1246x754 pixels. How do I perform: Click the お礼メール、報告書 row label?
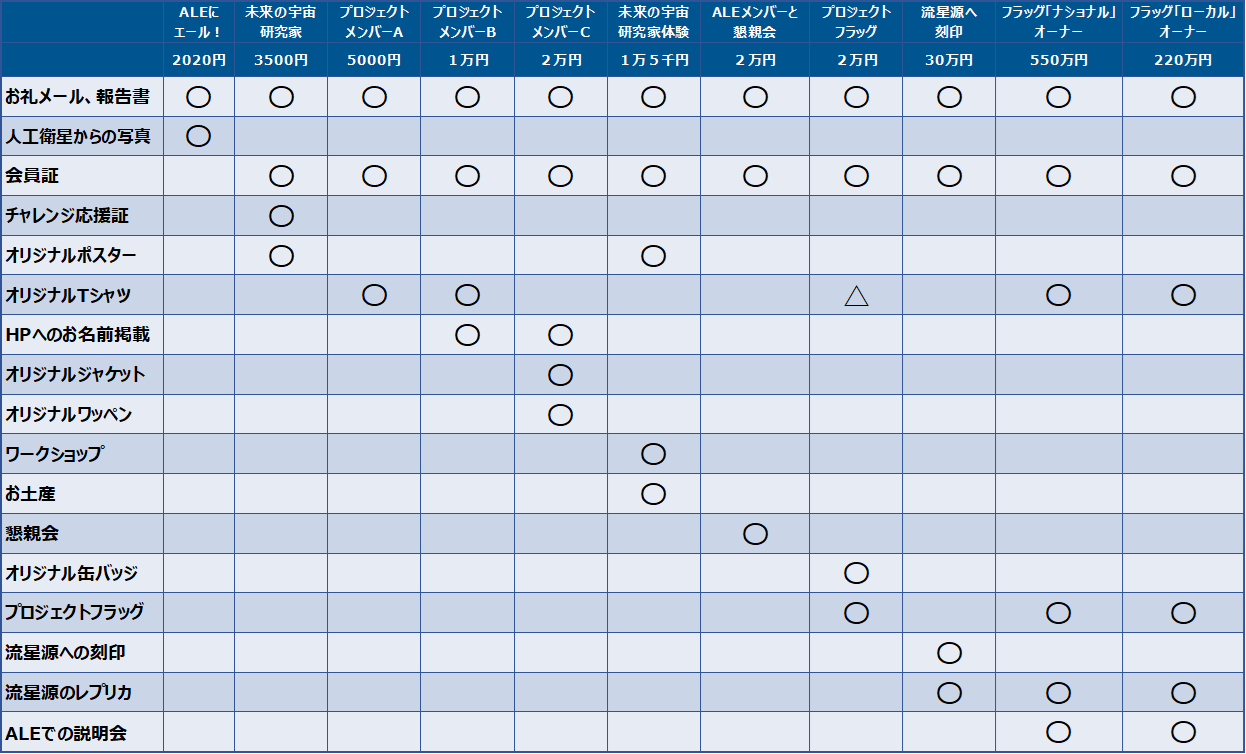[78, 97]
